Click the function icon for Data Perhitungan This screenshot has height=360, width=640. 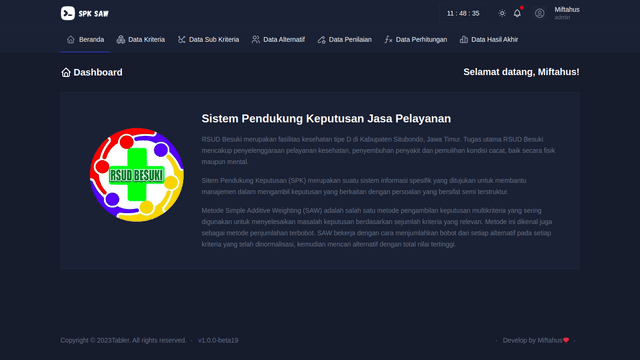click(388, 40)
